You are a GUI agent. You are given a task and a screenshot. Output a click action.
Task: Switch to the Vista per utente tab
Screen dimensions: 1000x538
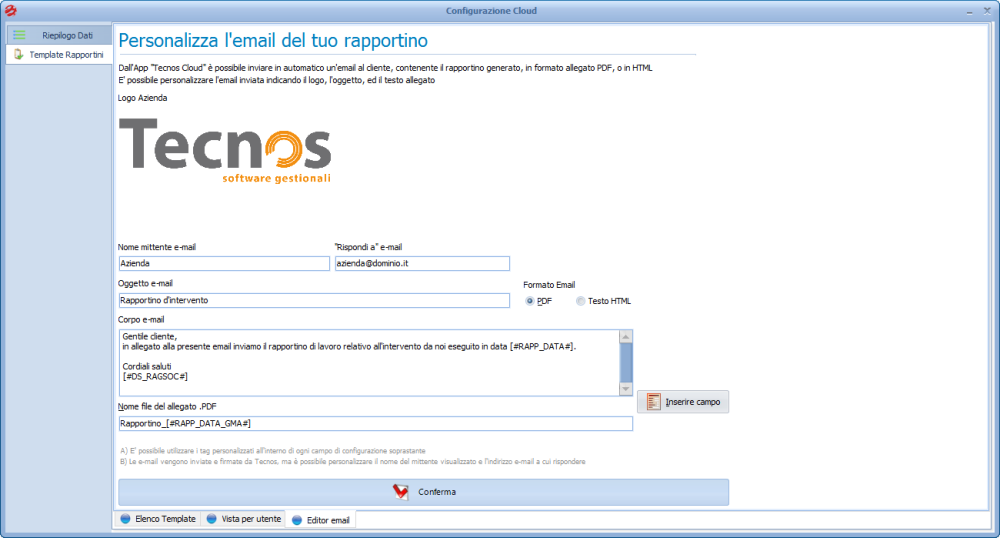[x=243, y=519]
